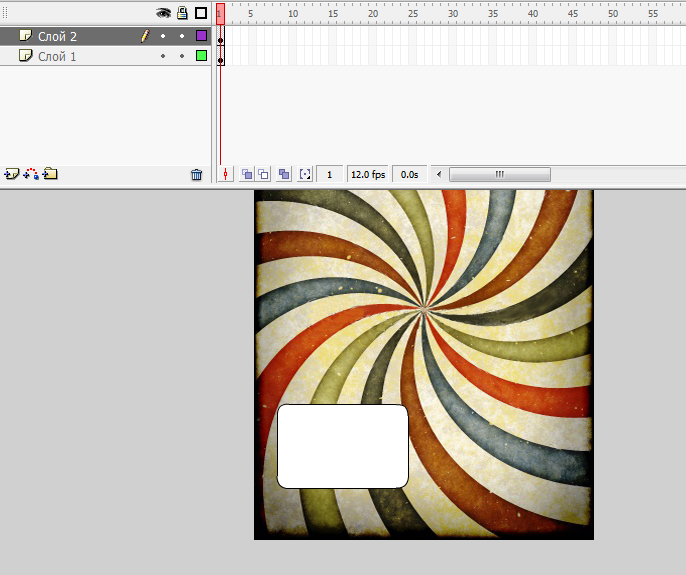686x575 pixels.
Task: Insert a new layer
Action: [x=12, y=174]
